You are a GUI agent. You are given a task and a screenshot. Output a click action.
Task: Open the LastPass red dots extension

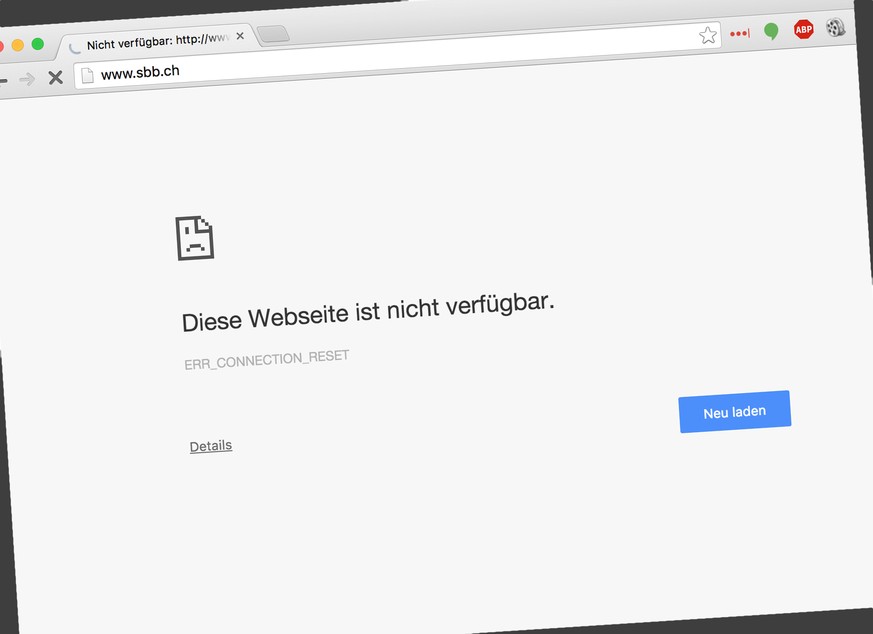(x=740, y=33)
